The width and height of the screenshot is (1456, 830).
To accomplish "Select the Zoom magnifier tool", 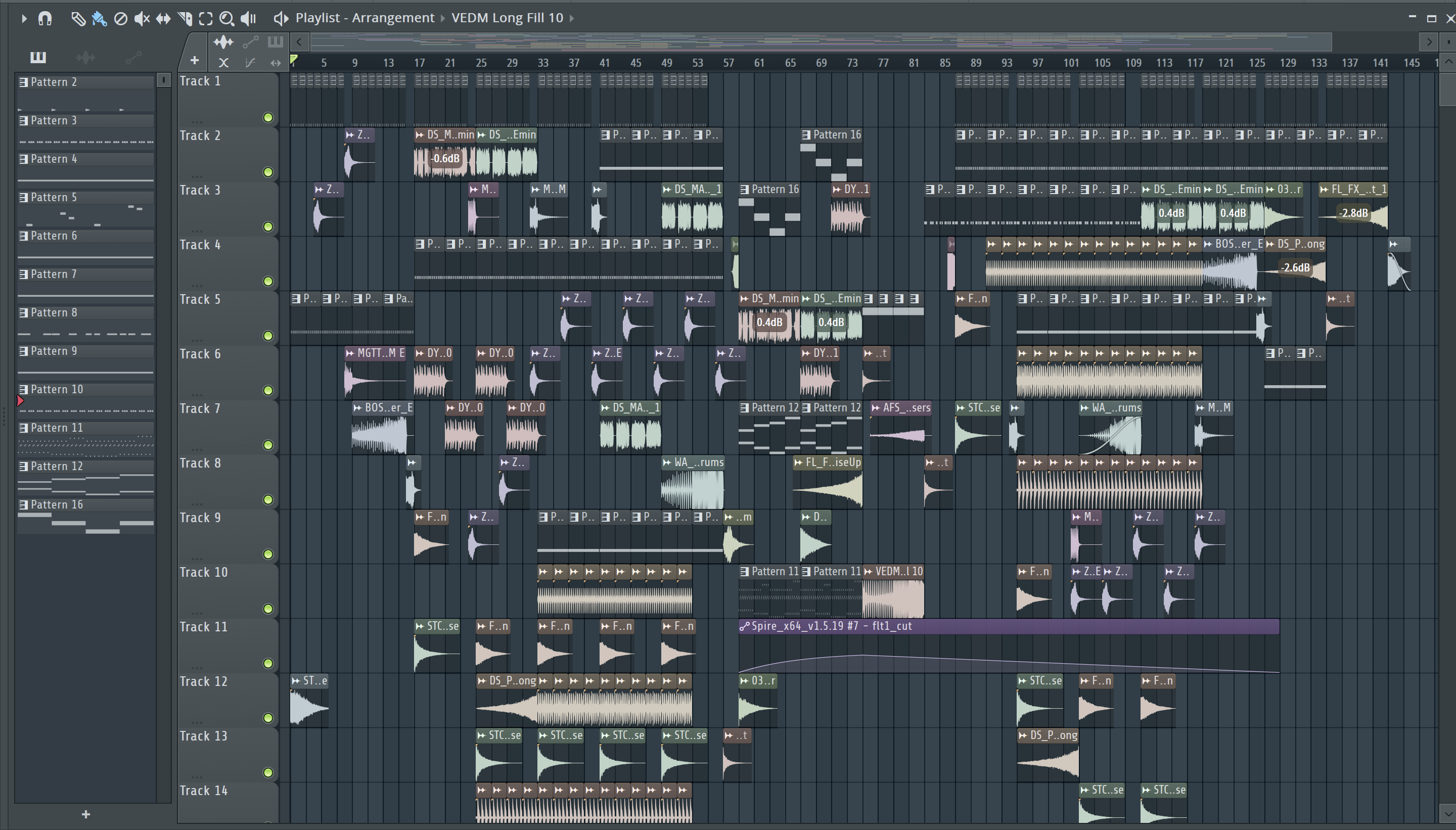I will click(x=227, y=18).
